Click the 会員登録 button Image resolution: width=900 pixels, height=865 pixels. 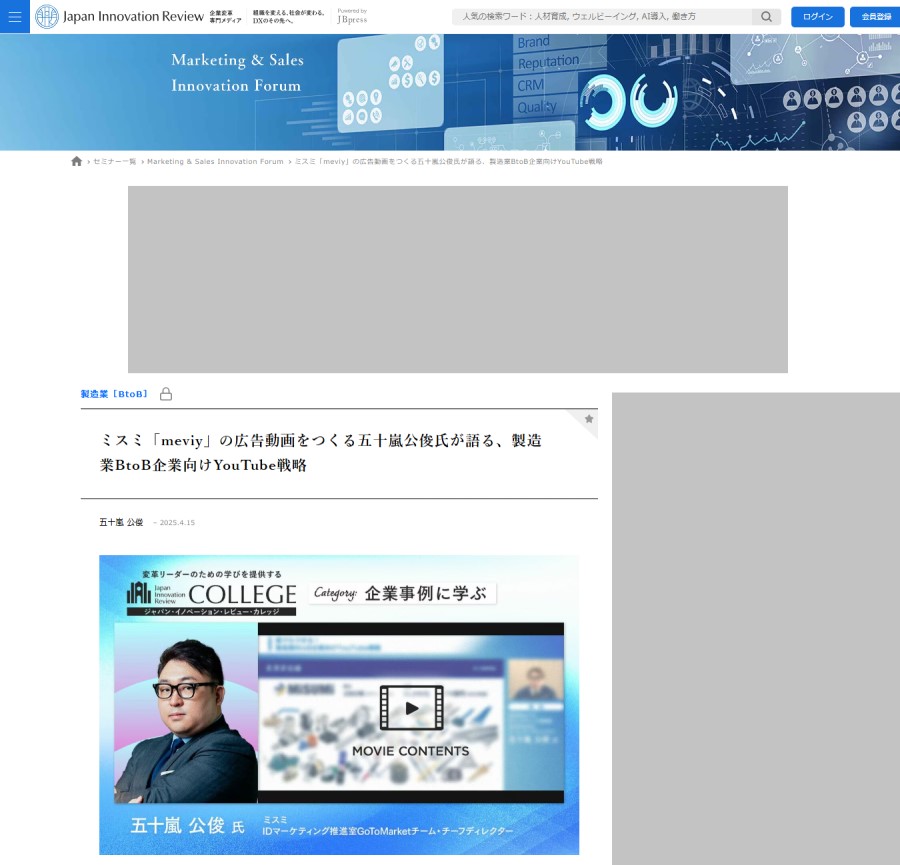(x=875, y=17)
